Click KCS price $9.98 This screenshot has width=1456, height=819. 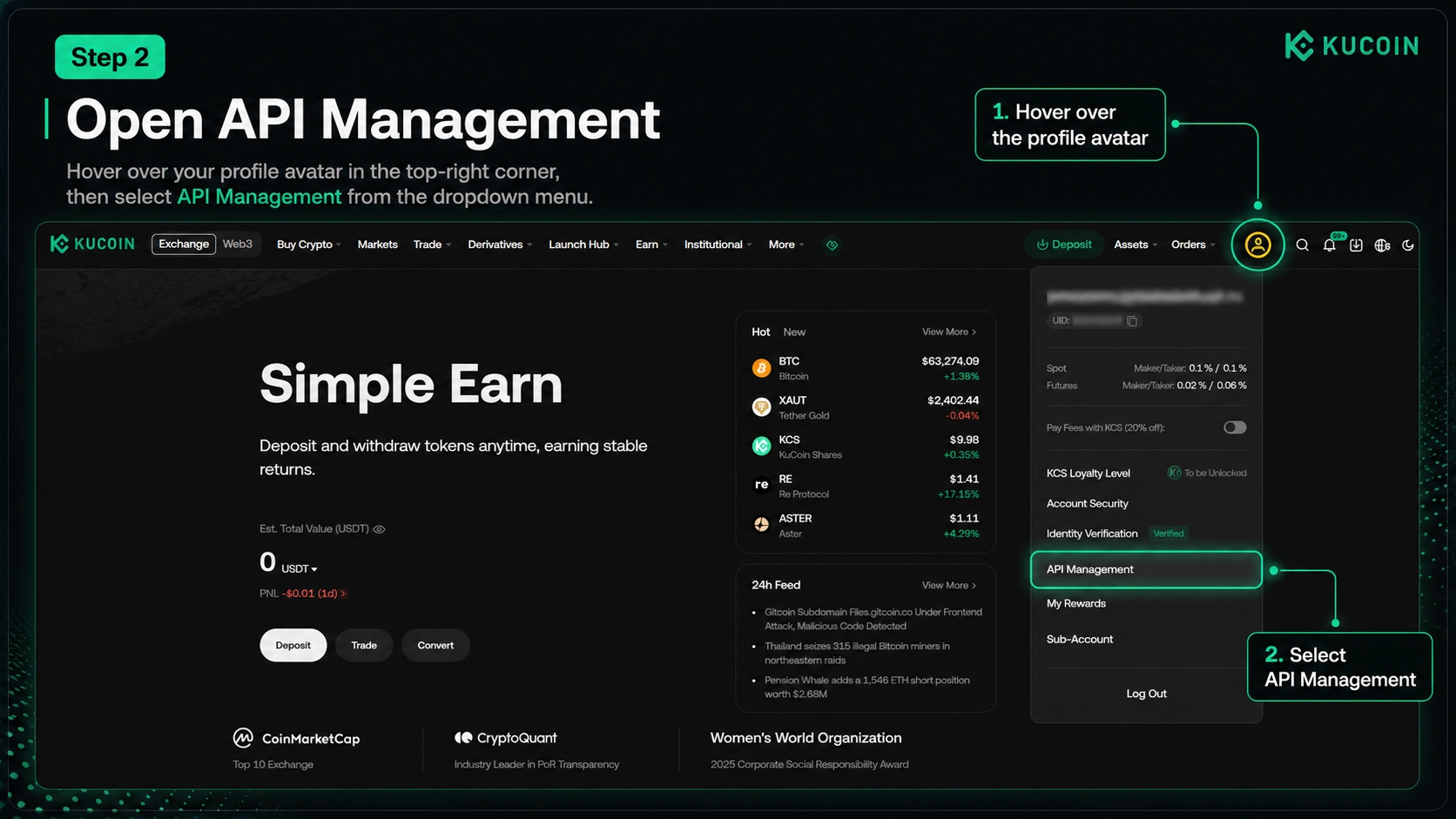pos(964,440)
